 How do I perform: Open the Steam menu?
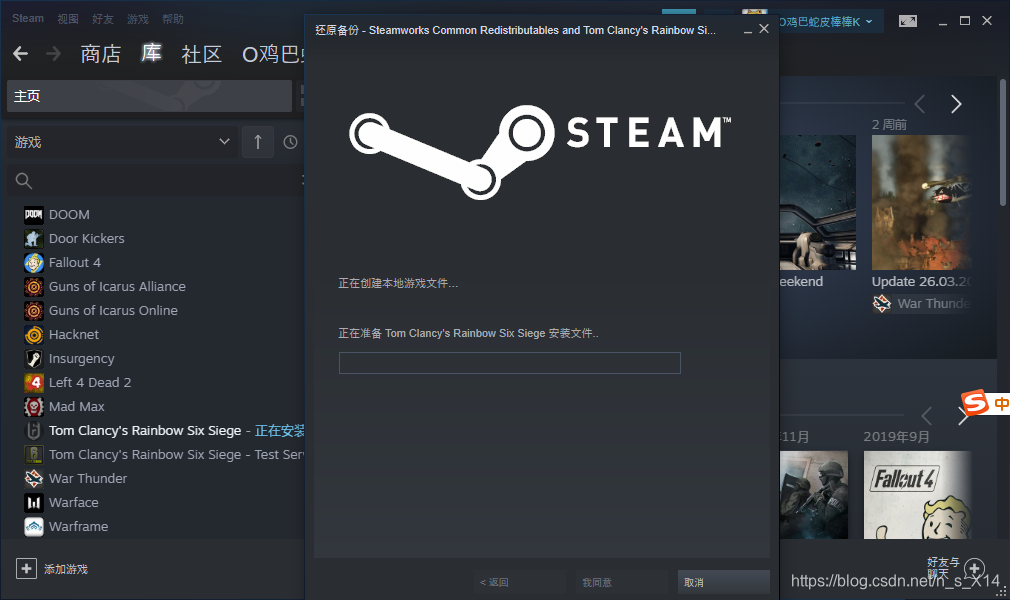coord(28,19)
